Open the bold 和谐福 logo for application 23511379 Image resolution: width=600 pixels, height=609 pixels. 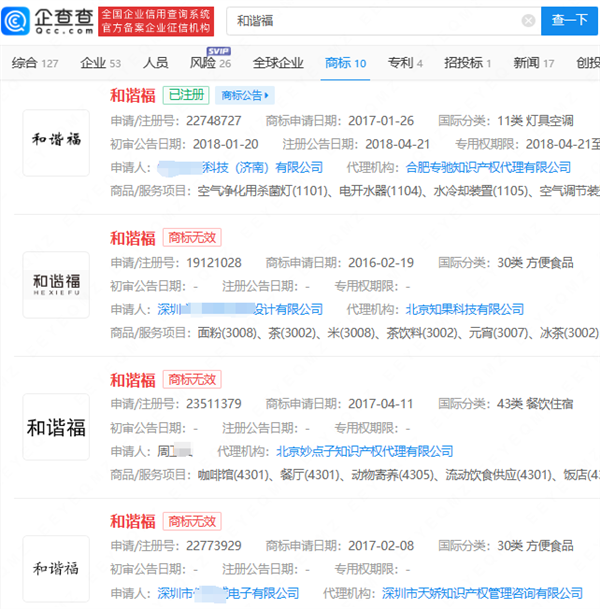point(55,428)
